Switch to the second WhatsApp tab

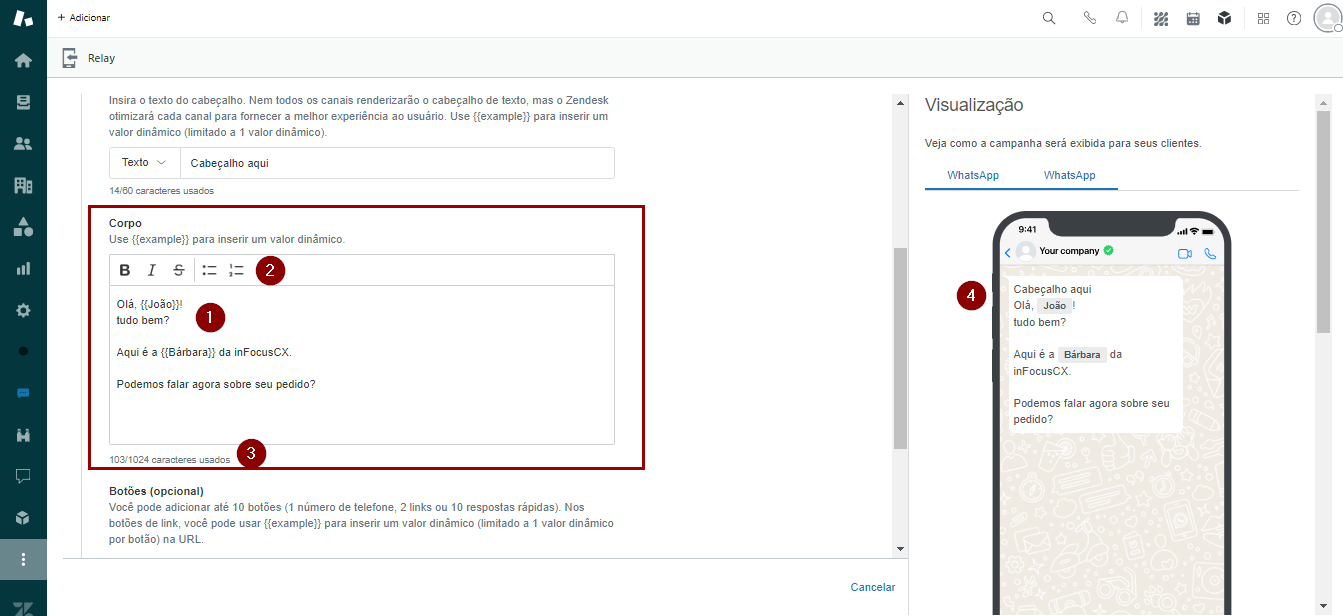(x=1069, y=175)
